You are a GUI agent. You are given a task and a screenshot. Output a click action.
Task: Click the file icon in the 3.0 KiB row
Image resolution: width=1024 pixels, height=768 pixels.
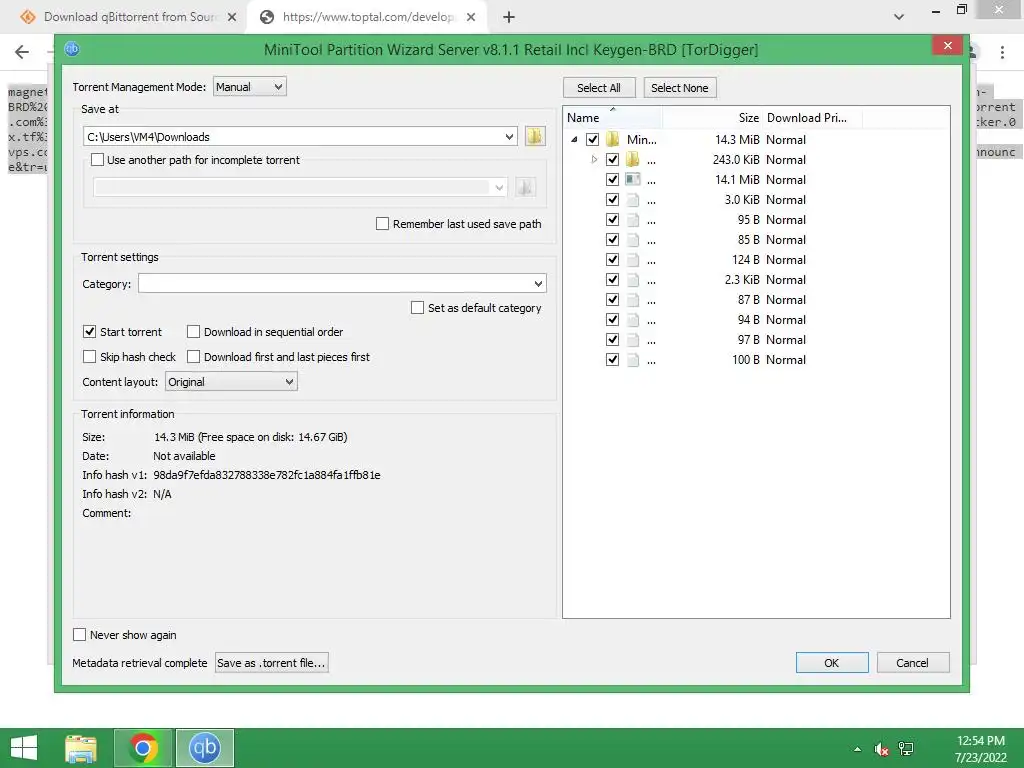632,199
